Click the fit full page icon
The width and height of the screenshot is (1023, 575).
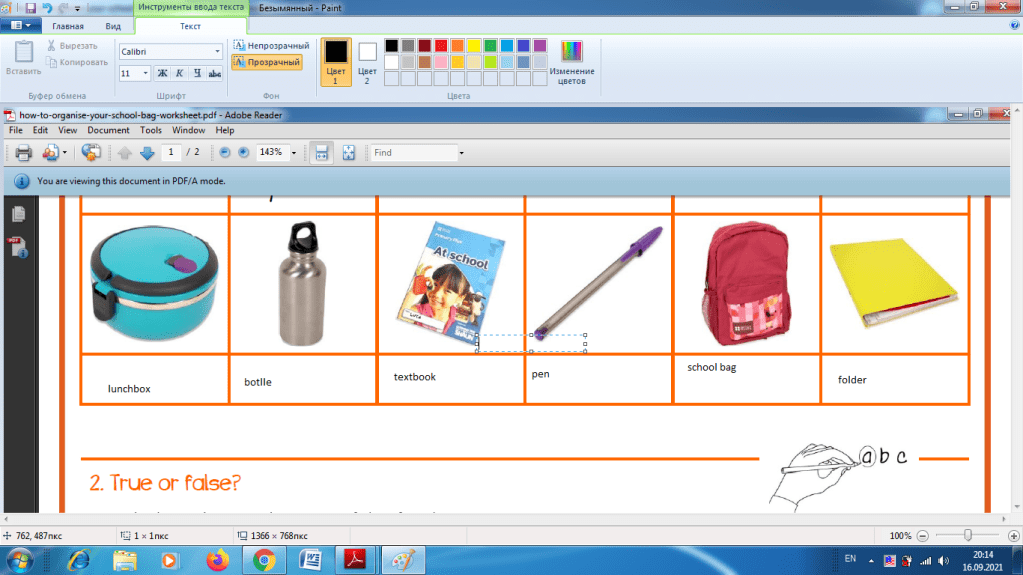pos(349,153)
